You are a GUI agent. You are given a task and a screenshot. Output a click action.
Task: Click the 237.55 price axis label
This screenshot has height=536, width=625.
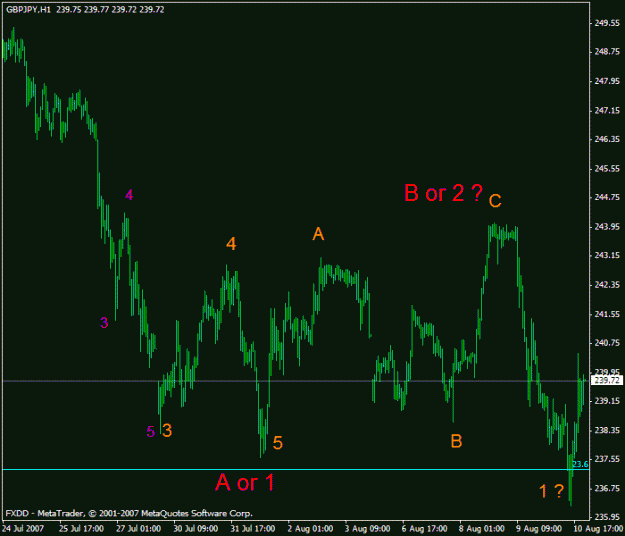607,459
